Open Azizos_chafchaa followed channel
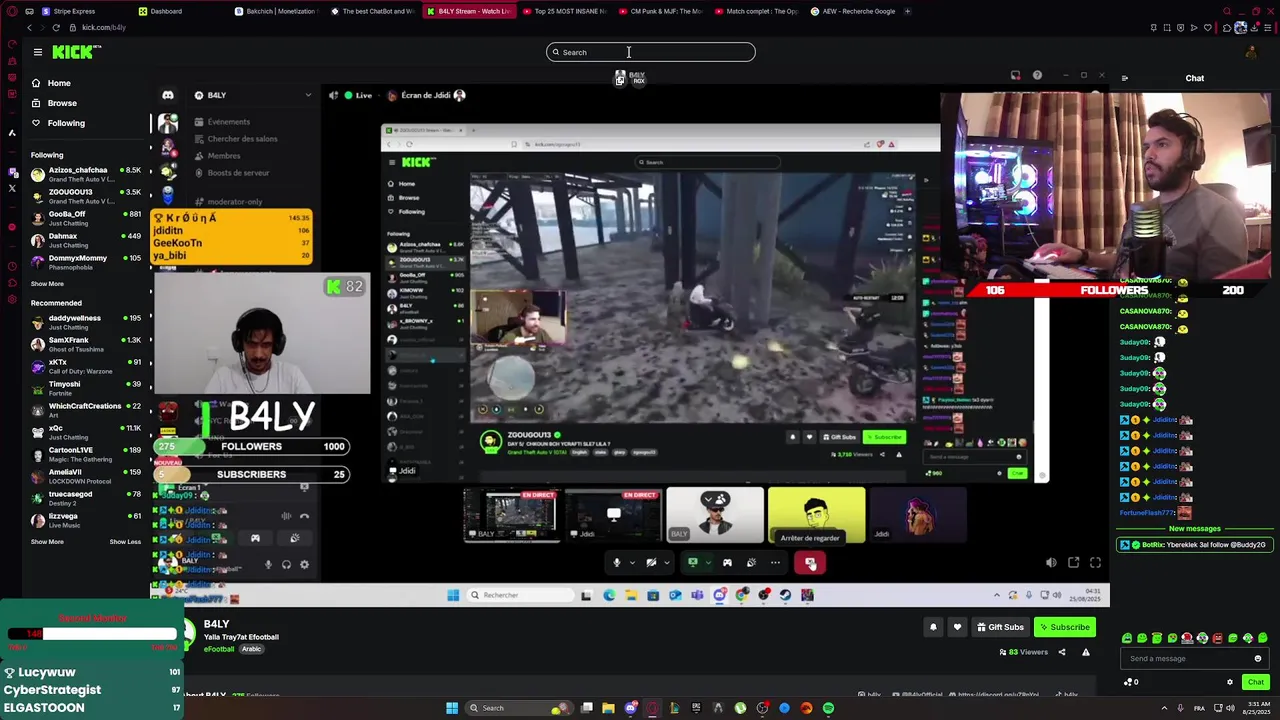 pyautogui.click(x=86, y=173)
